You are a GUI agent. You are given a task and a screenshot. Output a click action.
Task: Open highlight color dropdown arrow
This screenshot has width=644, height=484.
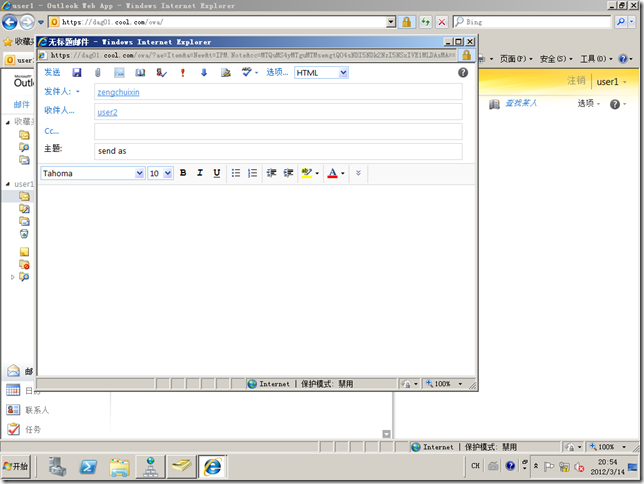point(317,173)
